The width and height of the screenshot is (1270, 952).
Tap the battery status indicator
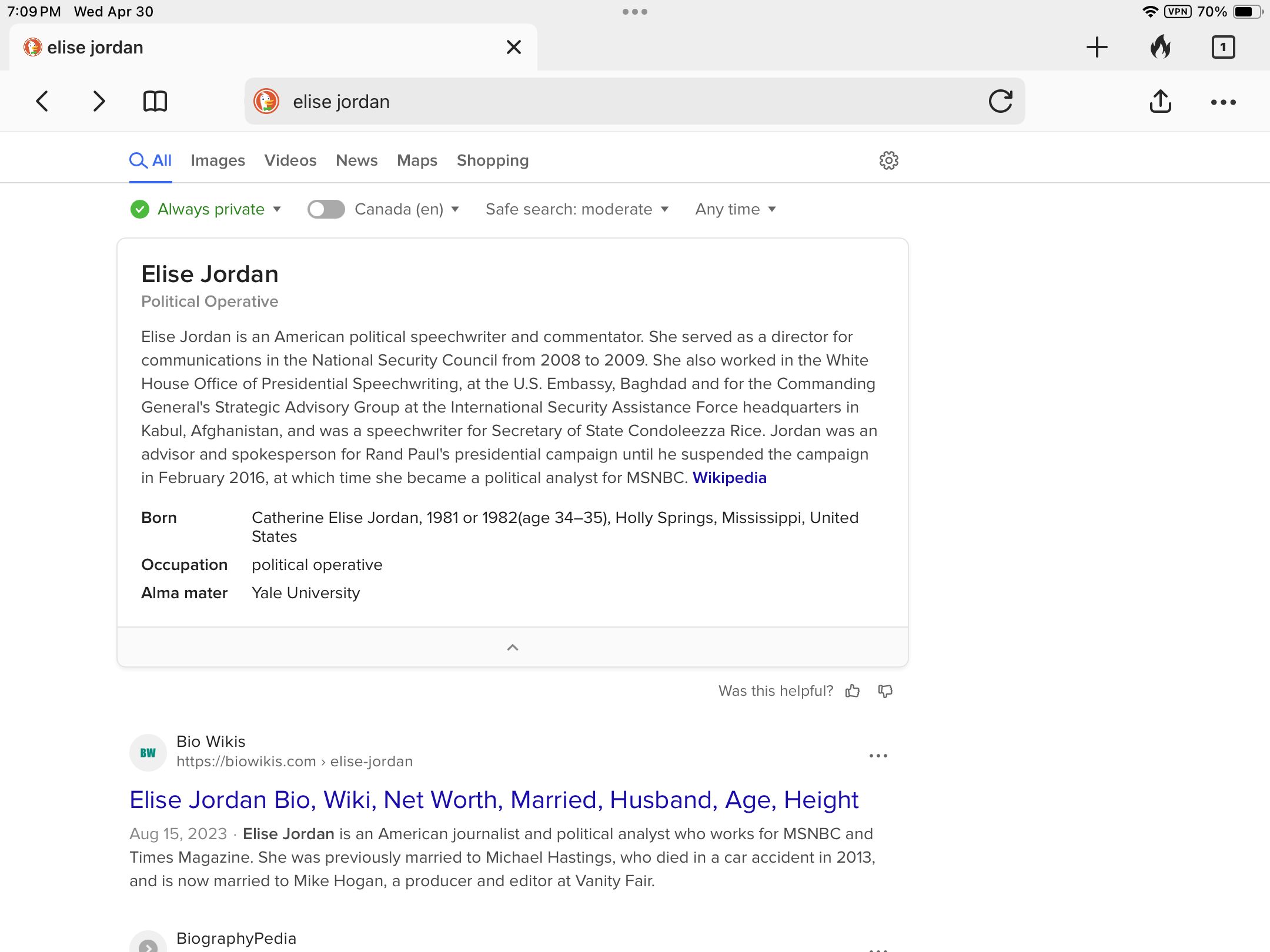coord(1247,12)
